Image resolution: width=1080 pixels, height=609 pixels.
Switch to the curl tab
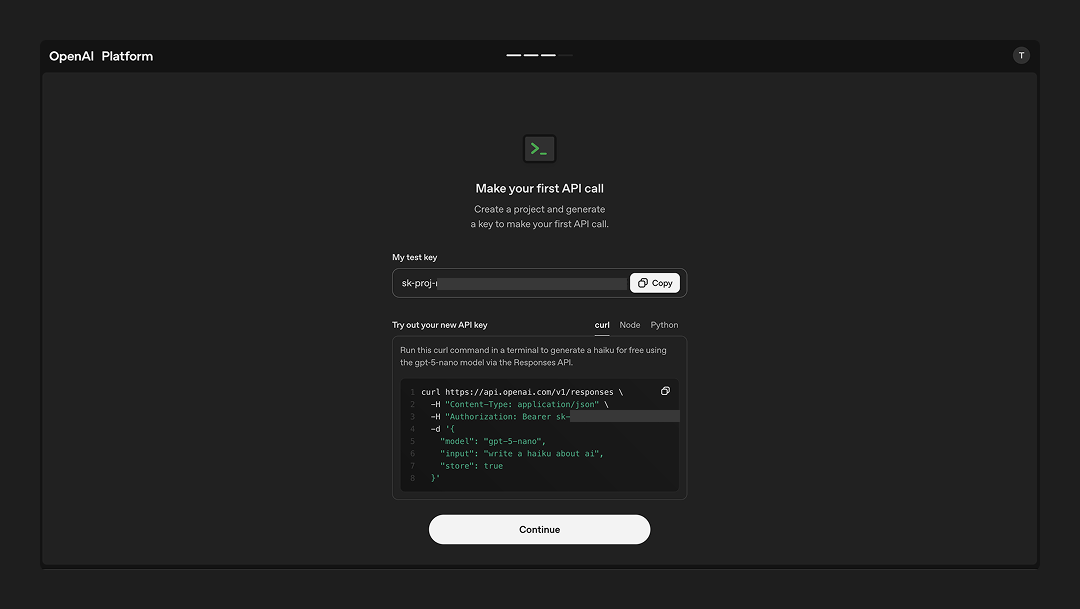pos(602,325)
